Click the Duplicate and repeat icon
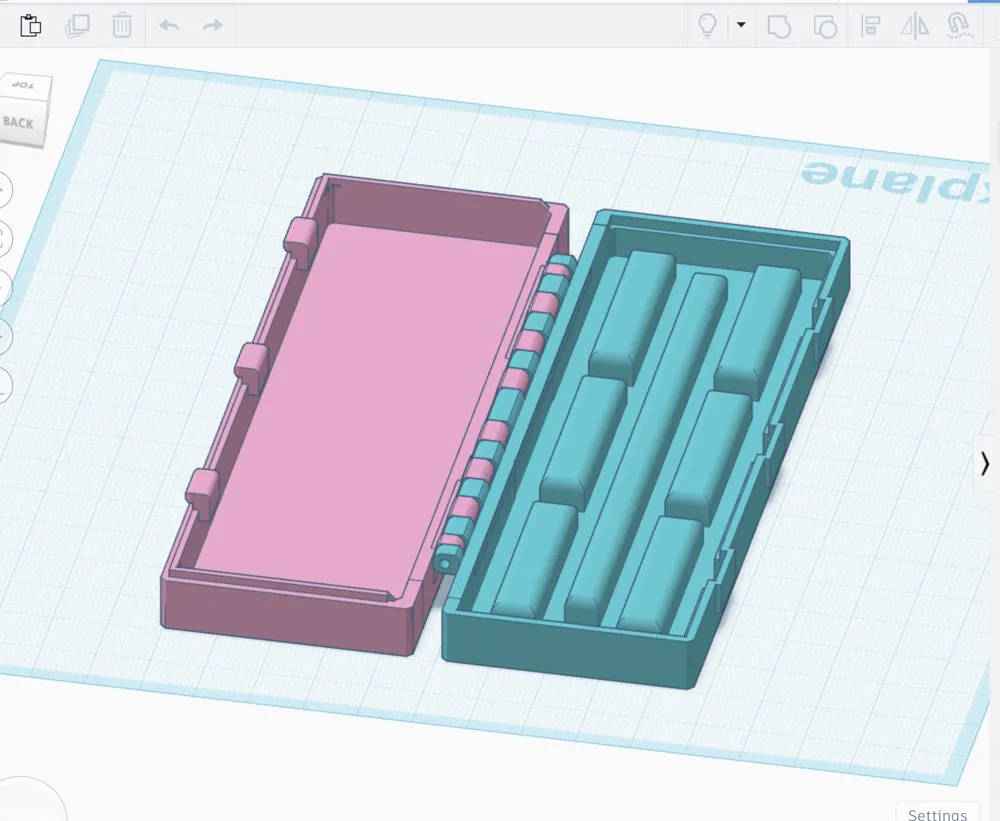The height and width of the screenshot is (821, 1000). coord(77,26)
